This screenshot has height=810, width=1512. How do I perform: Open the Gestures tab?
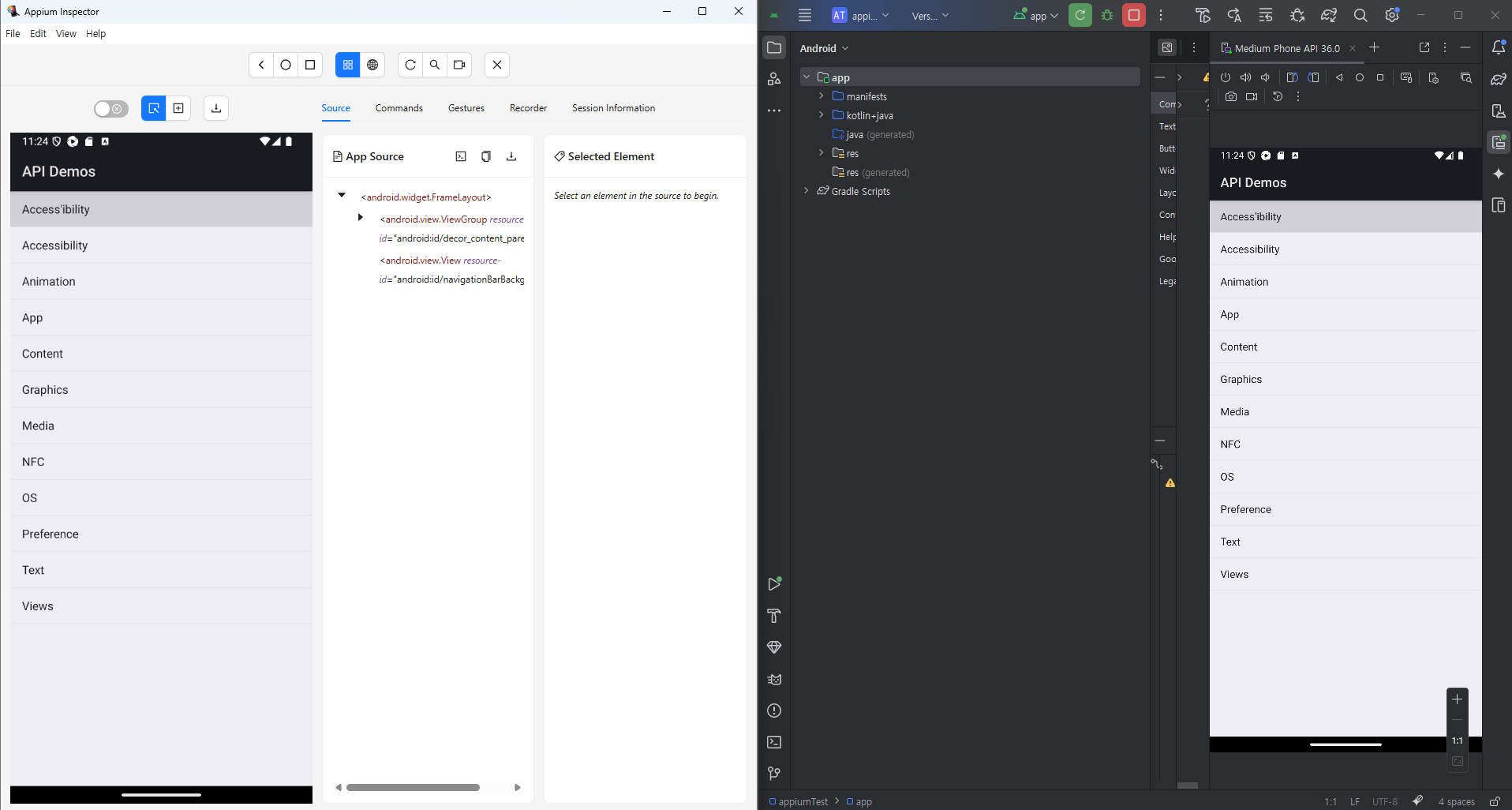coord(466,108)
